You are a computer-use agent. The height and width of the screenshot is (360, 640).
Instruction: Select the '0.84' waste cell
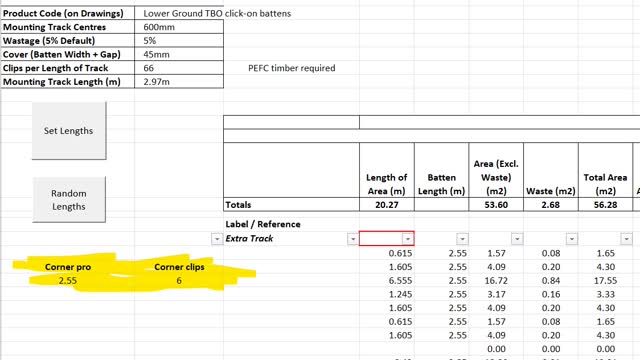click(551, 280)
